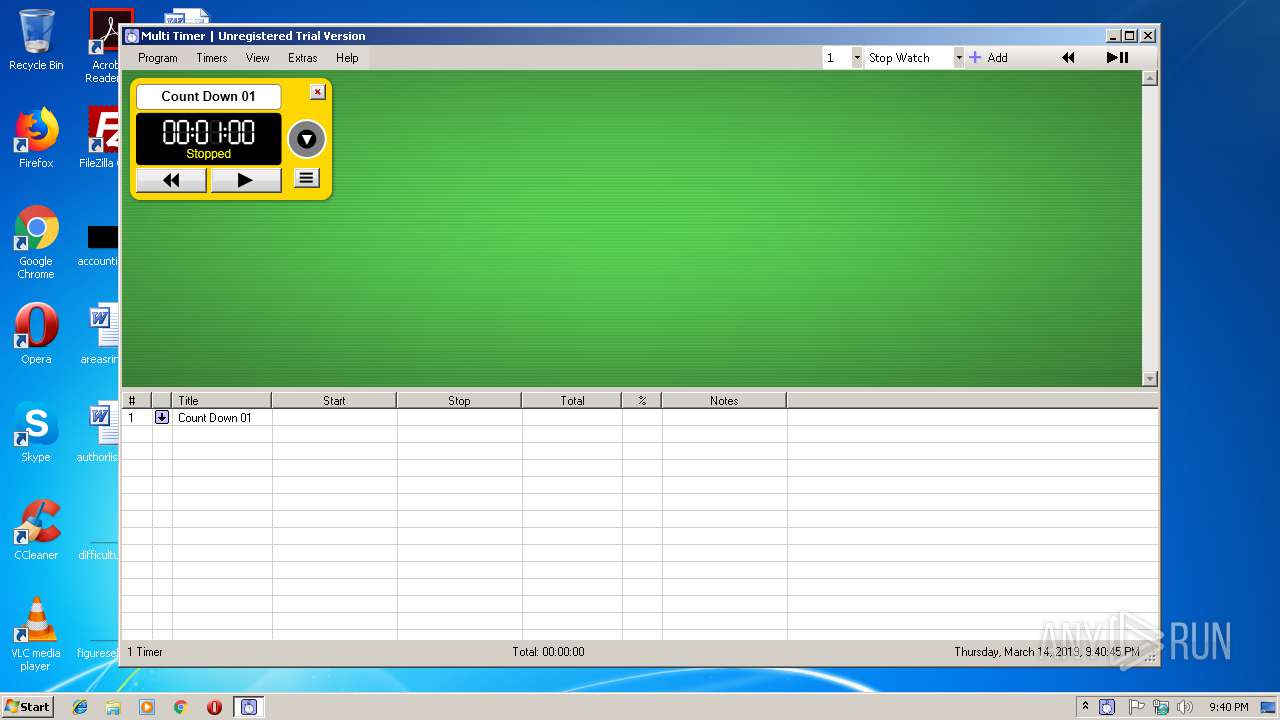Reset all timers from the toolbar
The width and height of the screenshot is (1280, 720).
[x=1068, y=58]
